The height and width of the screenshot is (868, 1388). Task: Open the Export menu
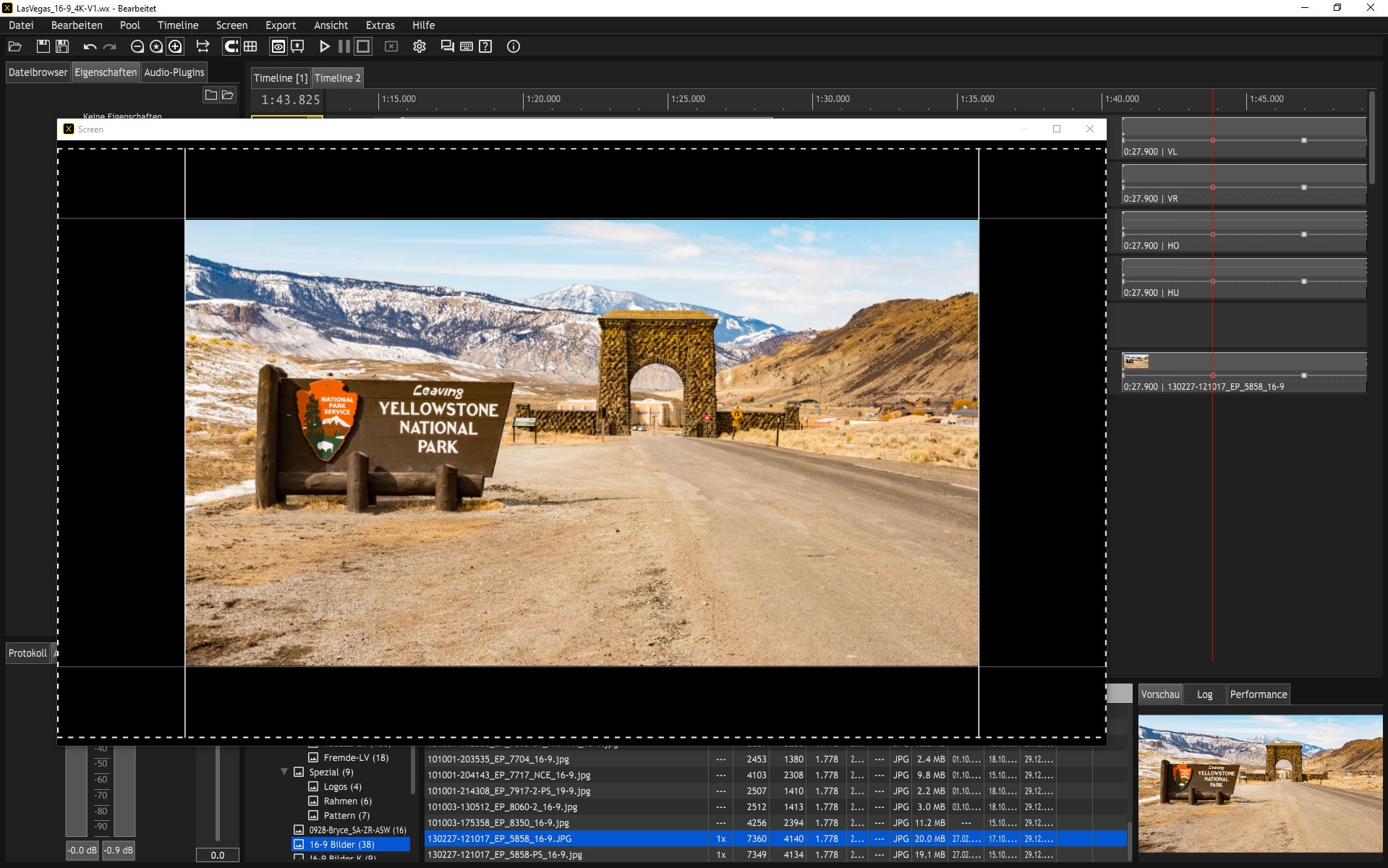pos(281,25)
